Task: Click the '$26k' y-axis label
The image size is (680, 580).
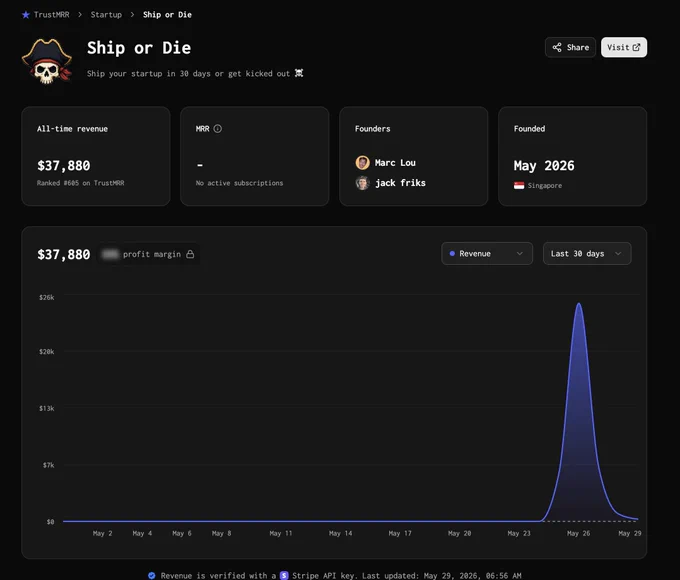Action: pos(47,297)
